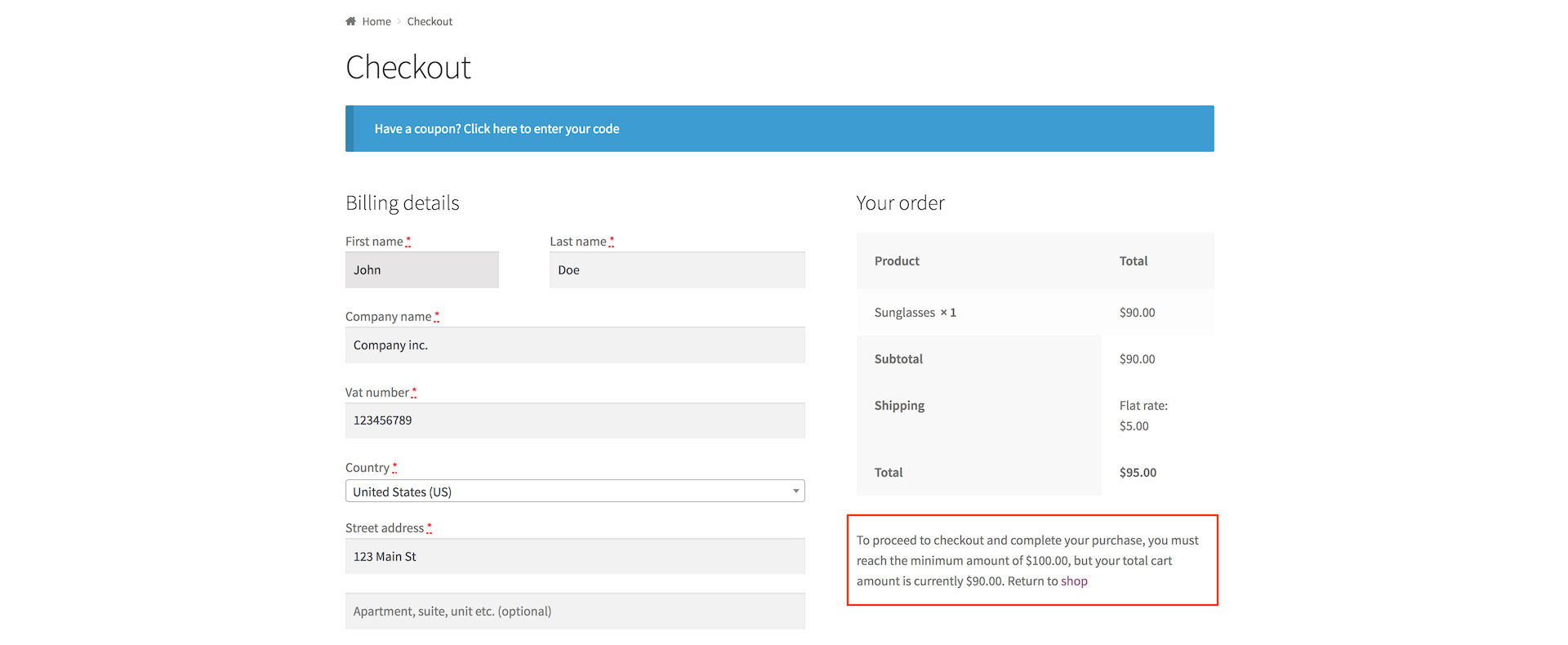This screenshot has height=645, width=1568.
Task: Focus the First name field
Action: (421, 270)
